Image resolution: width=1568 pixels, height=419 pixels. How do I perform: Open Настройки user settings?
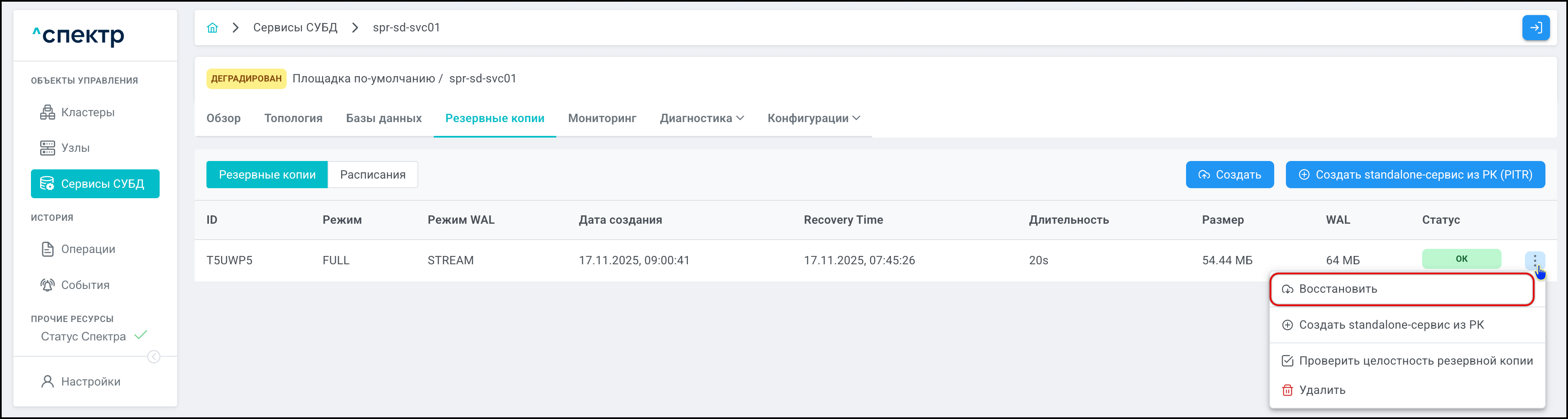coord(90,381)
